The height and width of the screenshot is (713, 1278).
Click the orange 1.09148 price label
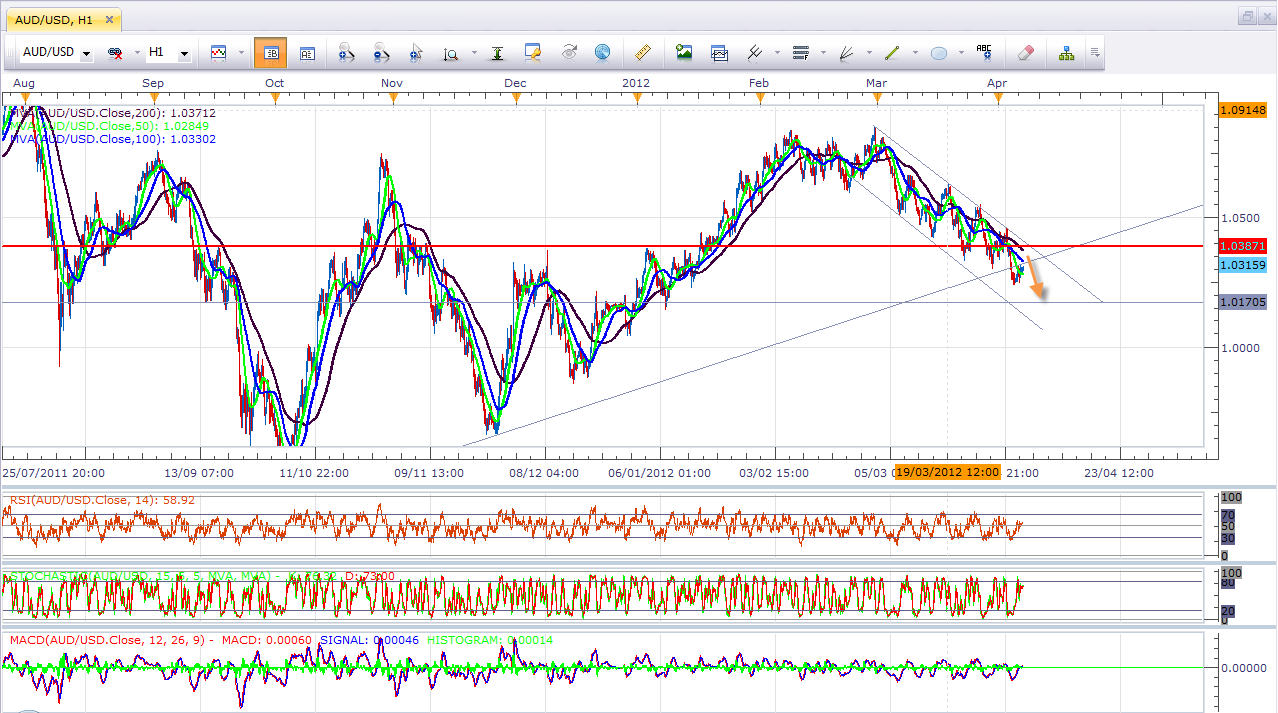(x=1242, y=110)
